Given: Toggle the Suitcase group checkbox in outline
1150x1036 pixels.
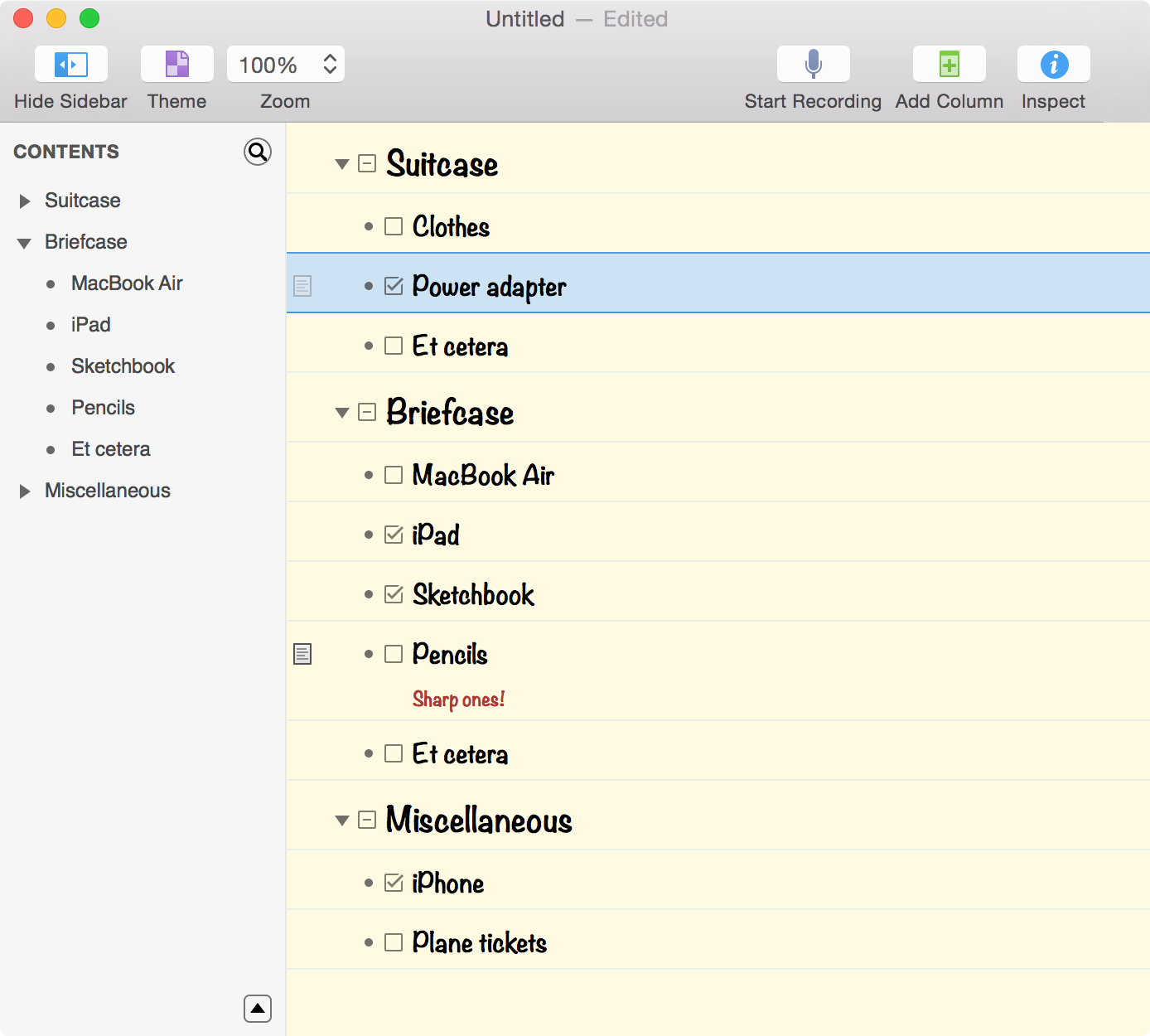Looking at the screenshot, I should point(367,163).
